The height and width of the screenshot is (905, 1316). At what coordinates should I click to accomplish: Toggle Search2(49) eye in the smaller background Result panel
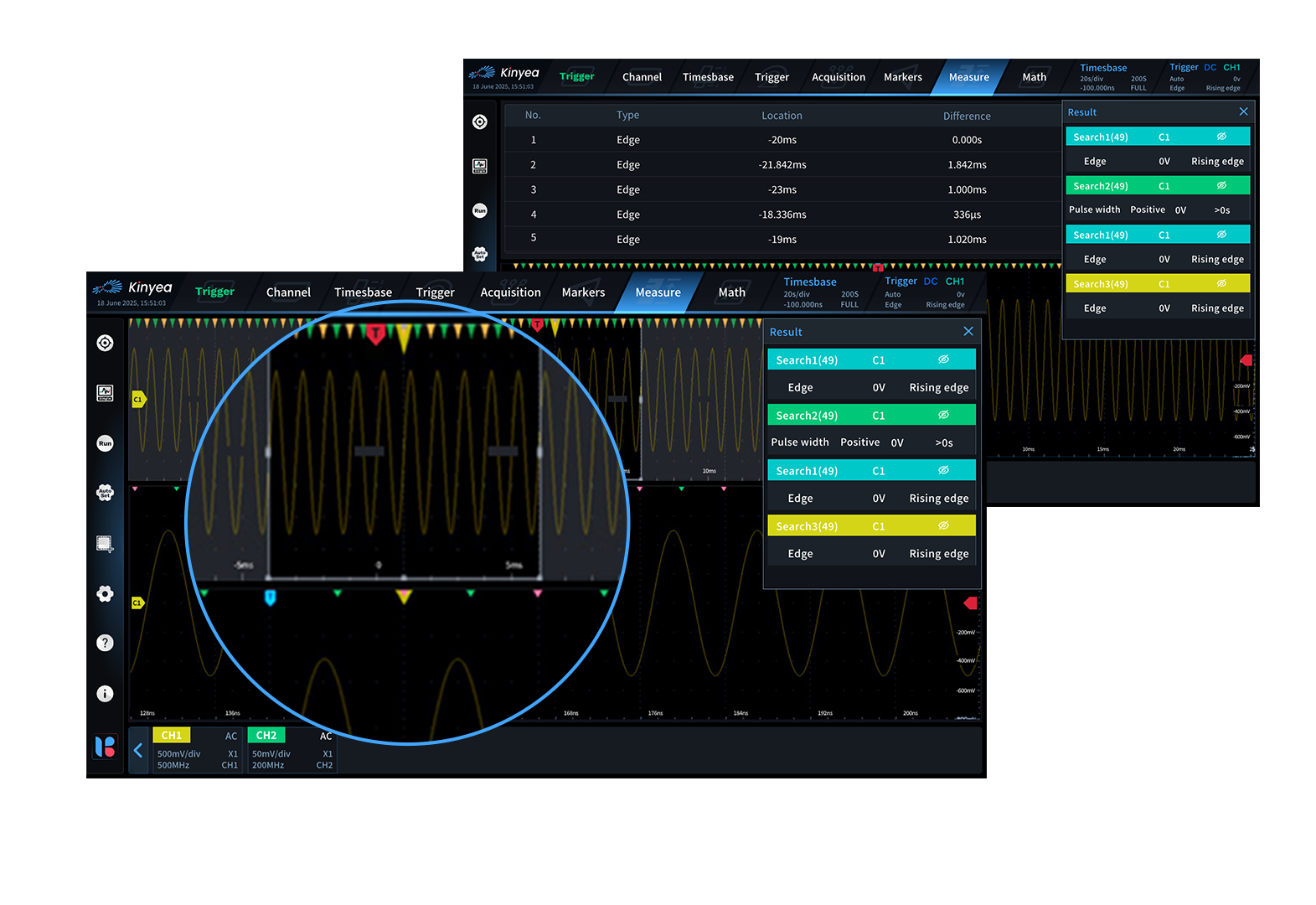coord(1221,185)
